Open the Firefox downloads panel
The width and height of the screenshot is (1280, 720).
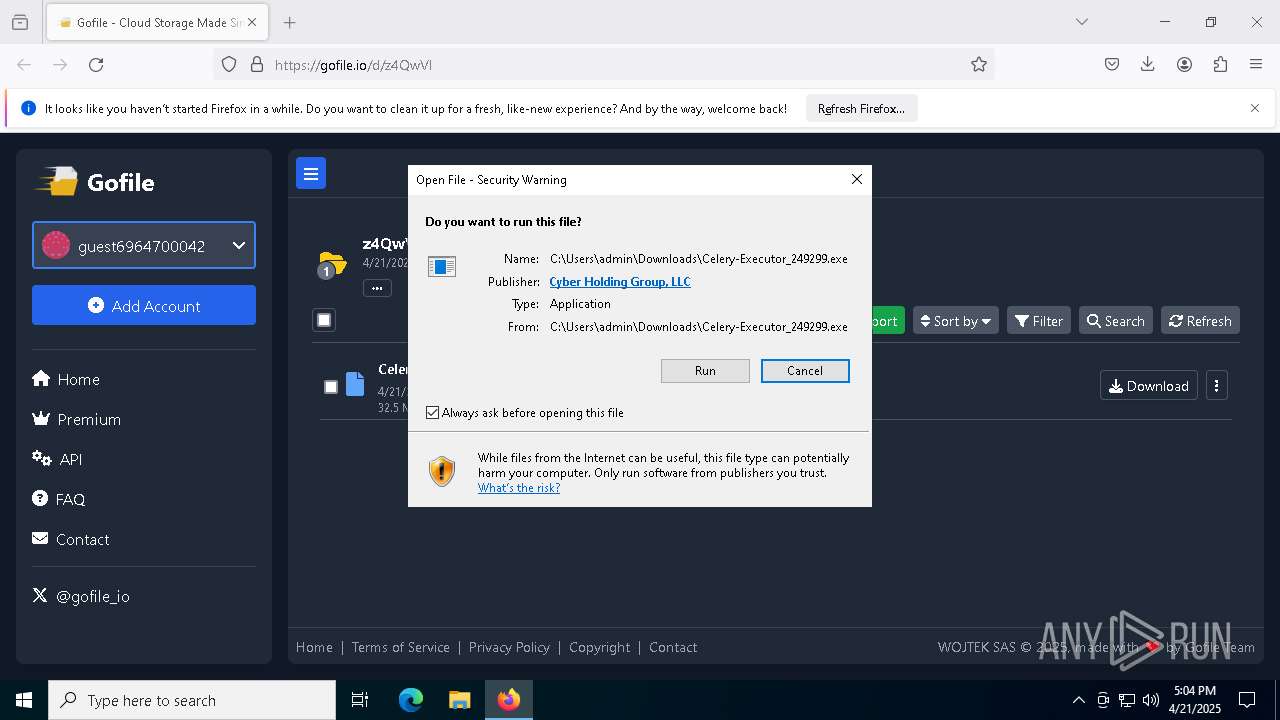click(x=1148, y=65)
